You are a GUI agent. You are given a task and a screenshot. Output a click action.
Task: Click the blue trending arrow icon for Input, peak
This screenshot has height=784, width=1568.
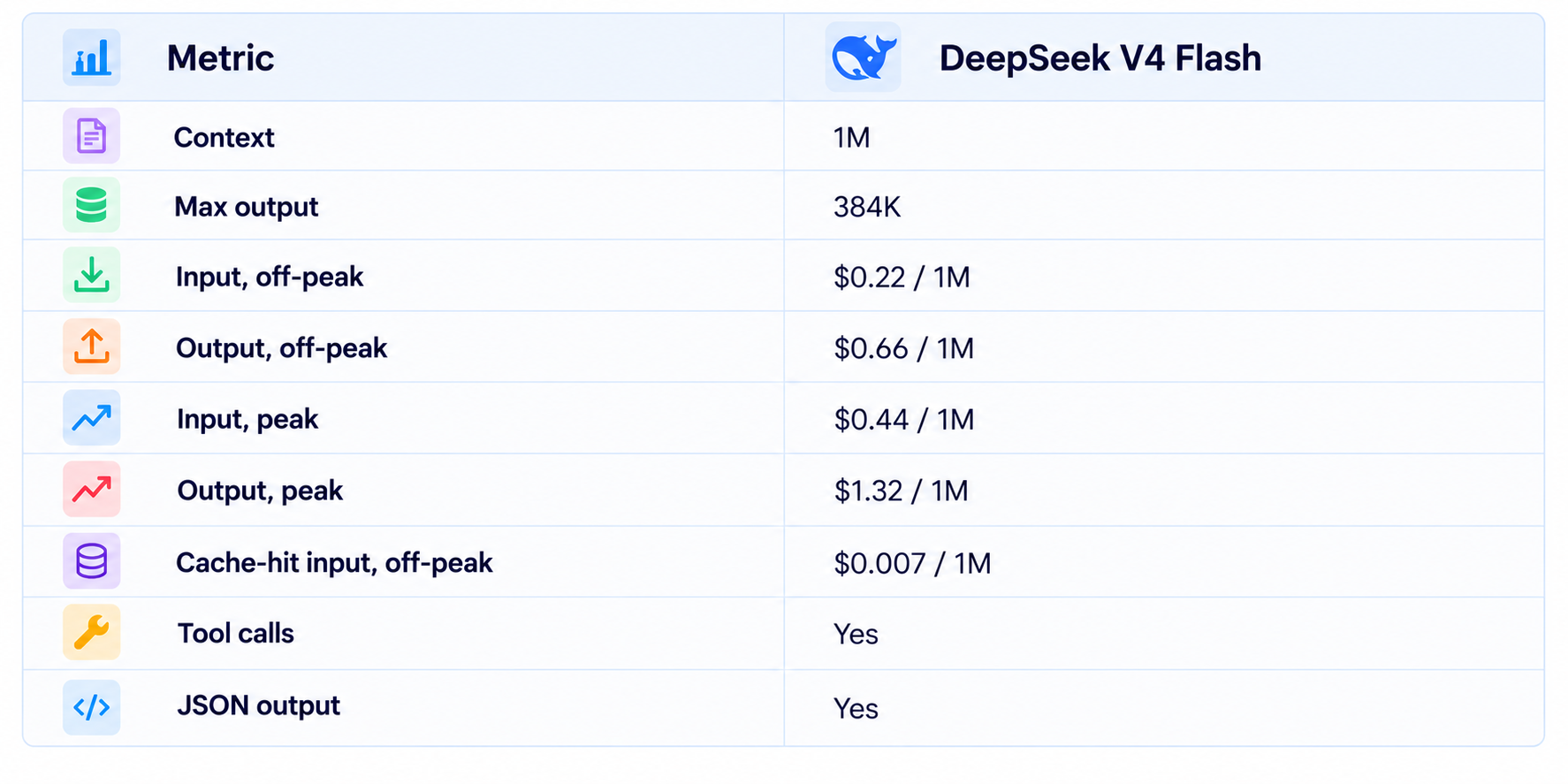(x=91, y=418)
